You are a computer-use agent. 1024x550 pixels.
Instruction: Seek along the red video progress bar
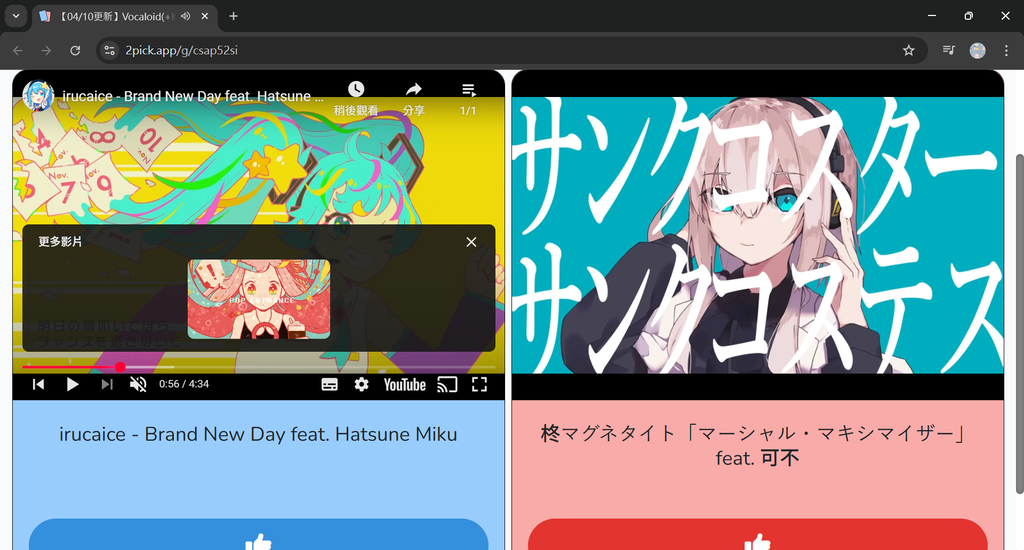259,367
